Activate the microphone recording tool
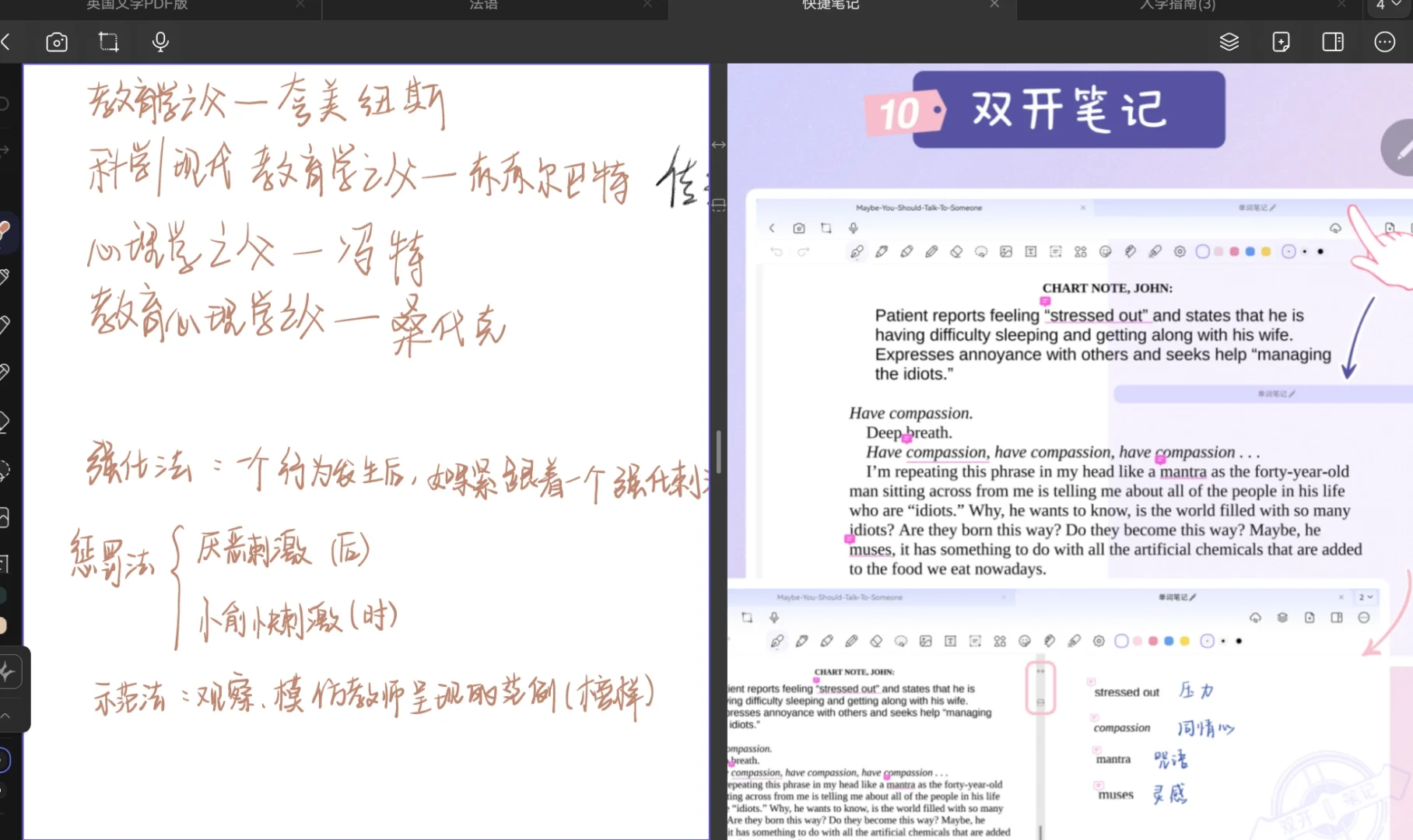The image size is (1413, 840). point(160,41)
